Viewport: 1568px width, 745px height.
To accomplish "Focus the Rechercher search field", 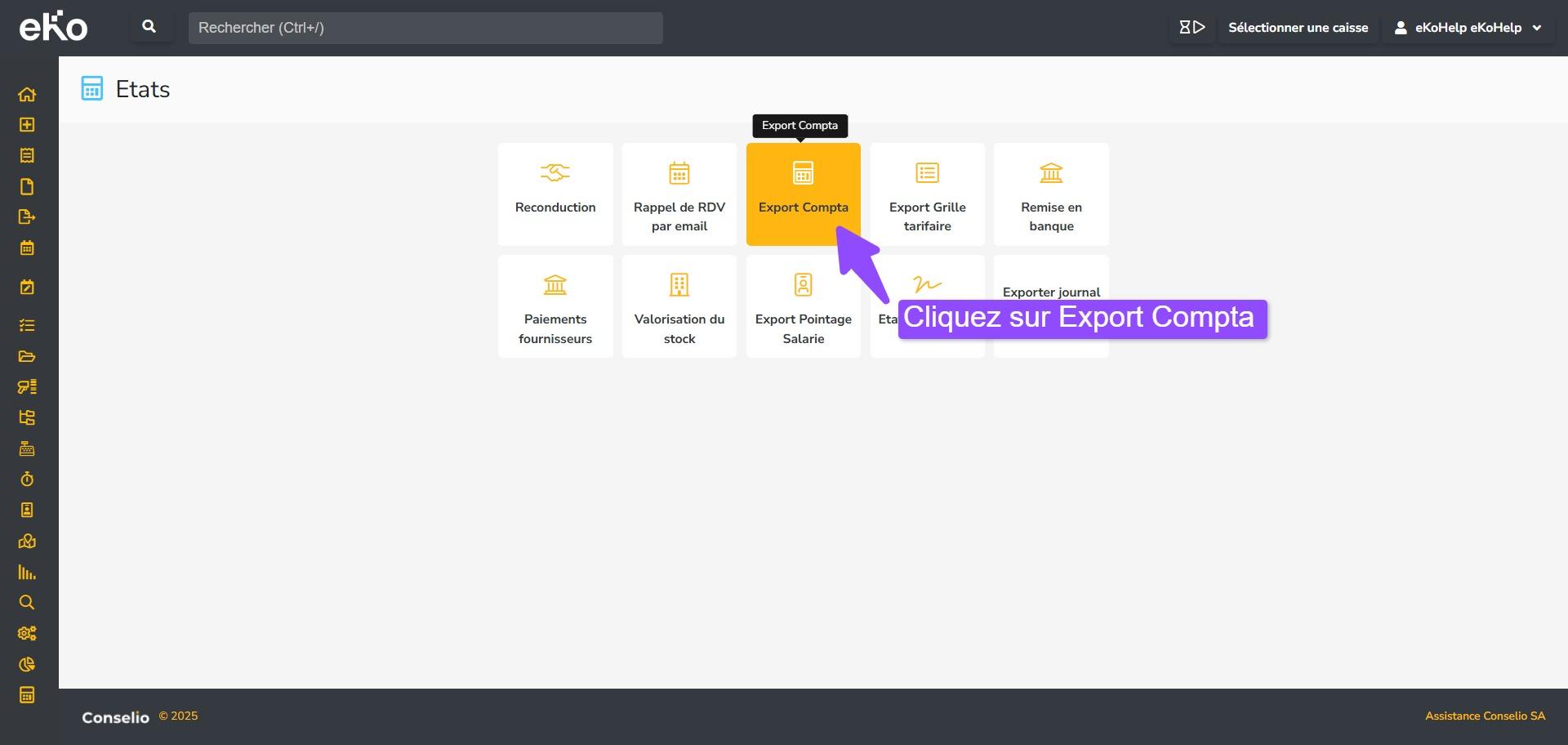I will [425, 28].
